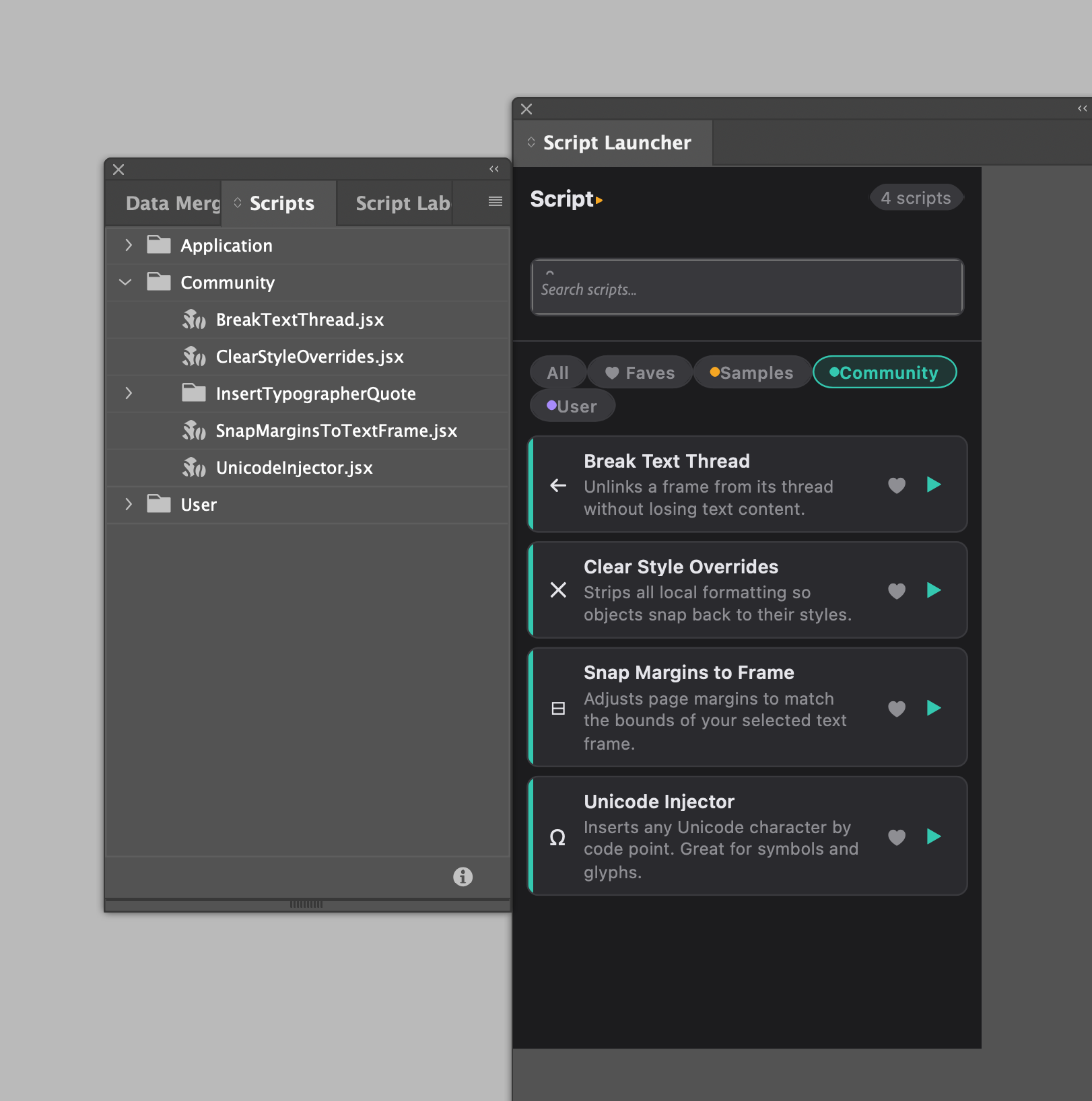Click the arrow icon on Break Text Thread card
This screenshot has height=1101, width=1092.
[558, 485]
